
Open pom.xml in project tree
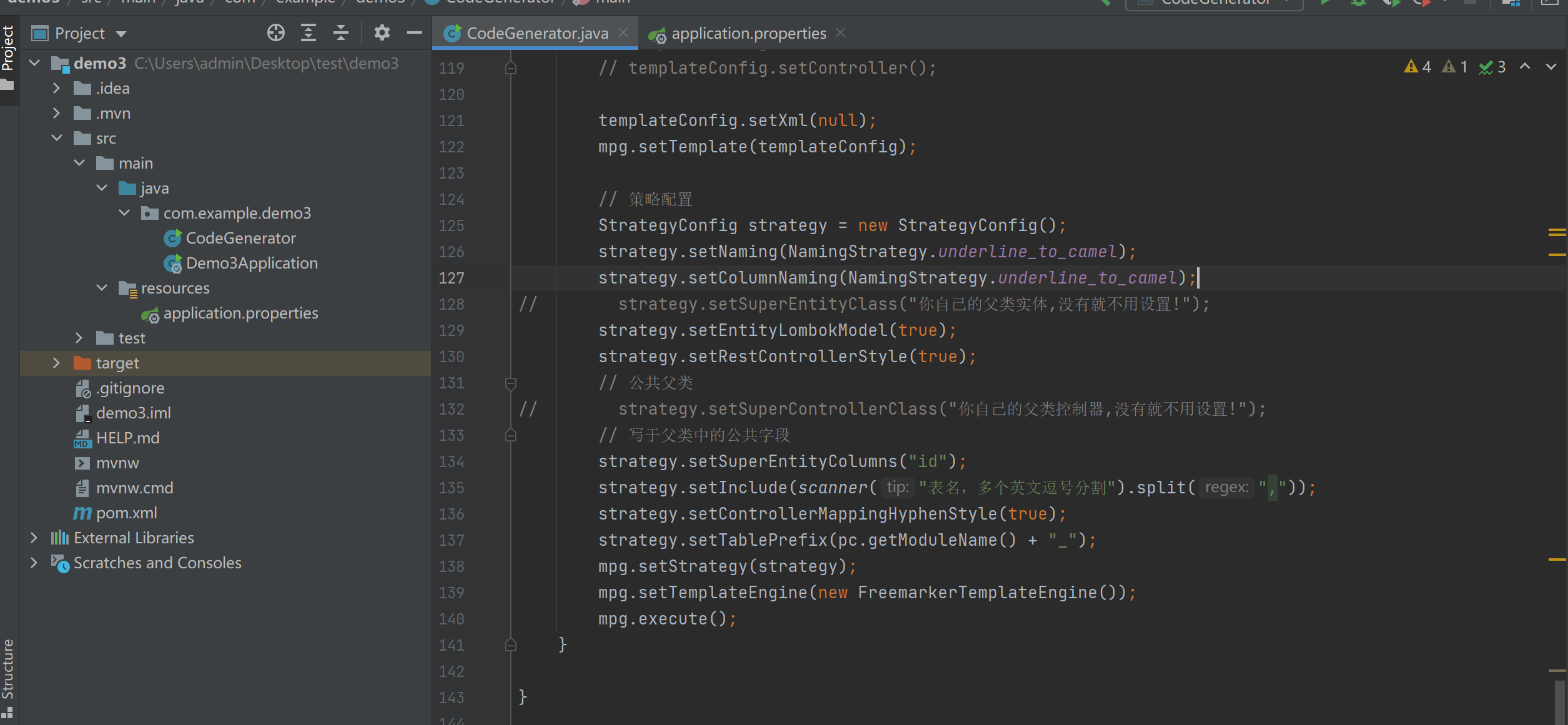[x=126, y=513]
